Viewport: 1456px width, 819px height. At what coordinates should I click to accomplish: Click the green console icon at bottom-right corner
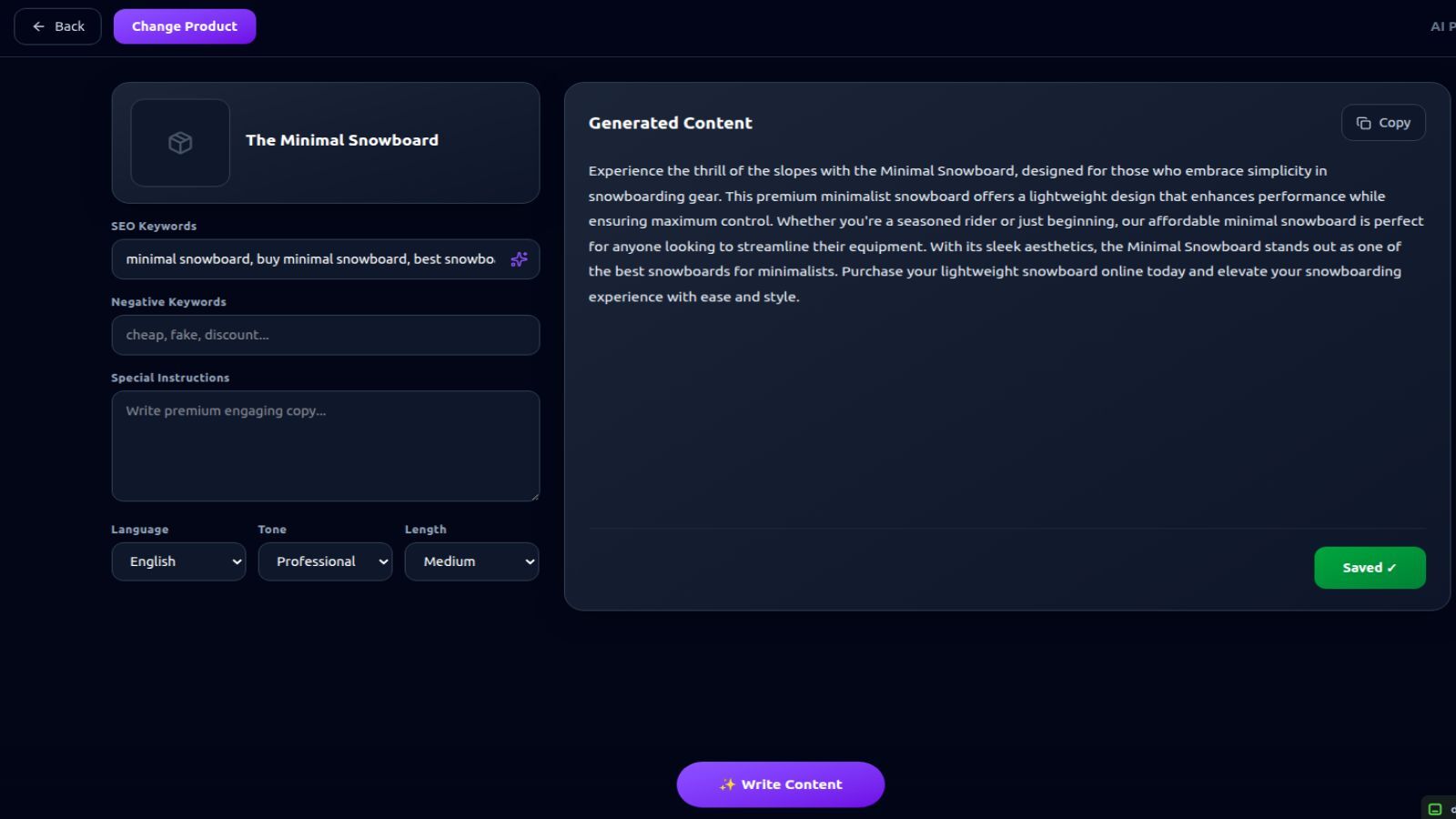pos(1435,809)
